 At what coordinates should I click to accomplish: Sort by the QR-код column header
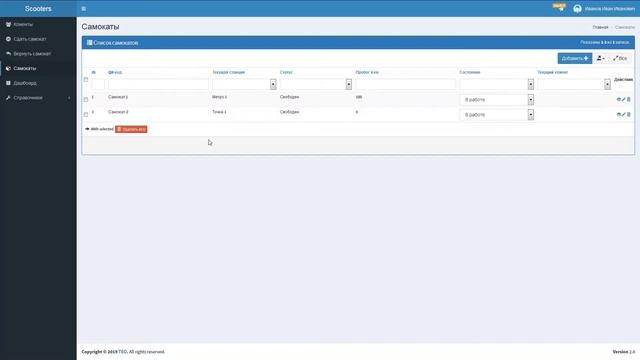[x=115, y=72]
